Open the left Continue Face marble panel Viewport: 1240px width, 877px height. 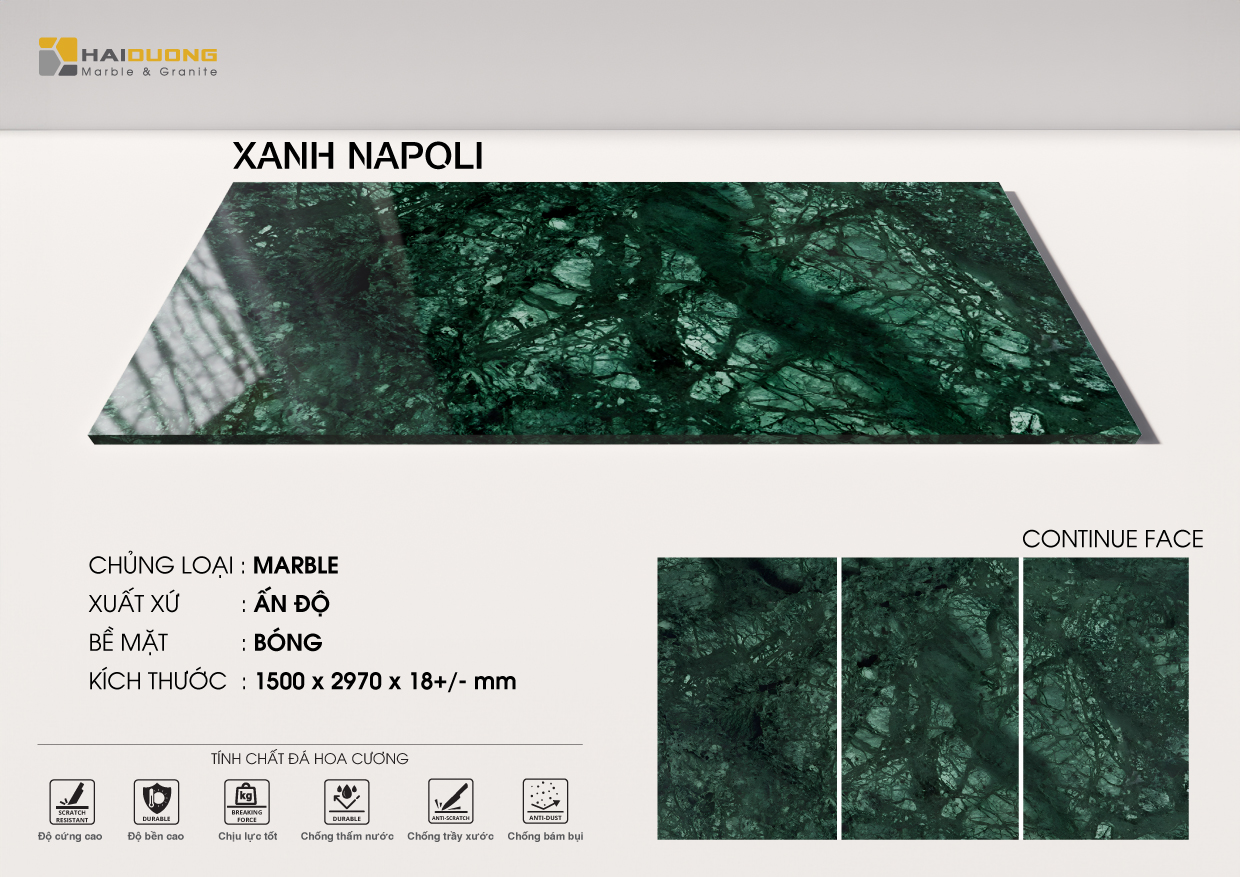[x=746, y=697]
